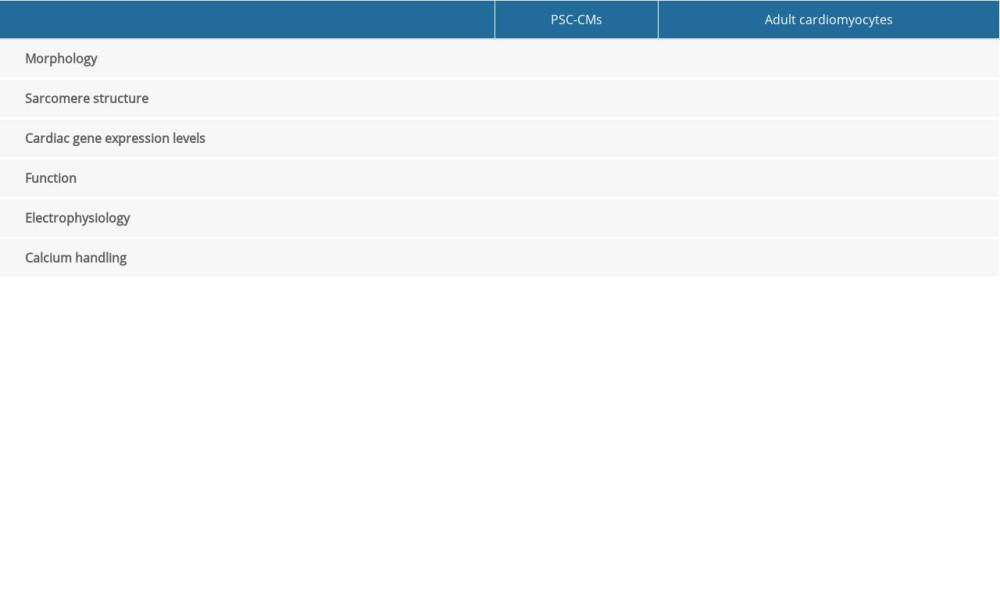Image resolution: width=1000 pixels, height=600 pixels.
Task: Select the Cardiac gene expression levels label
Action: pyautogui.click(x=115, y=138)
